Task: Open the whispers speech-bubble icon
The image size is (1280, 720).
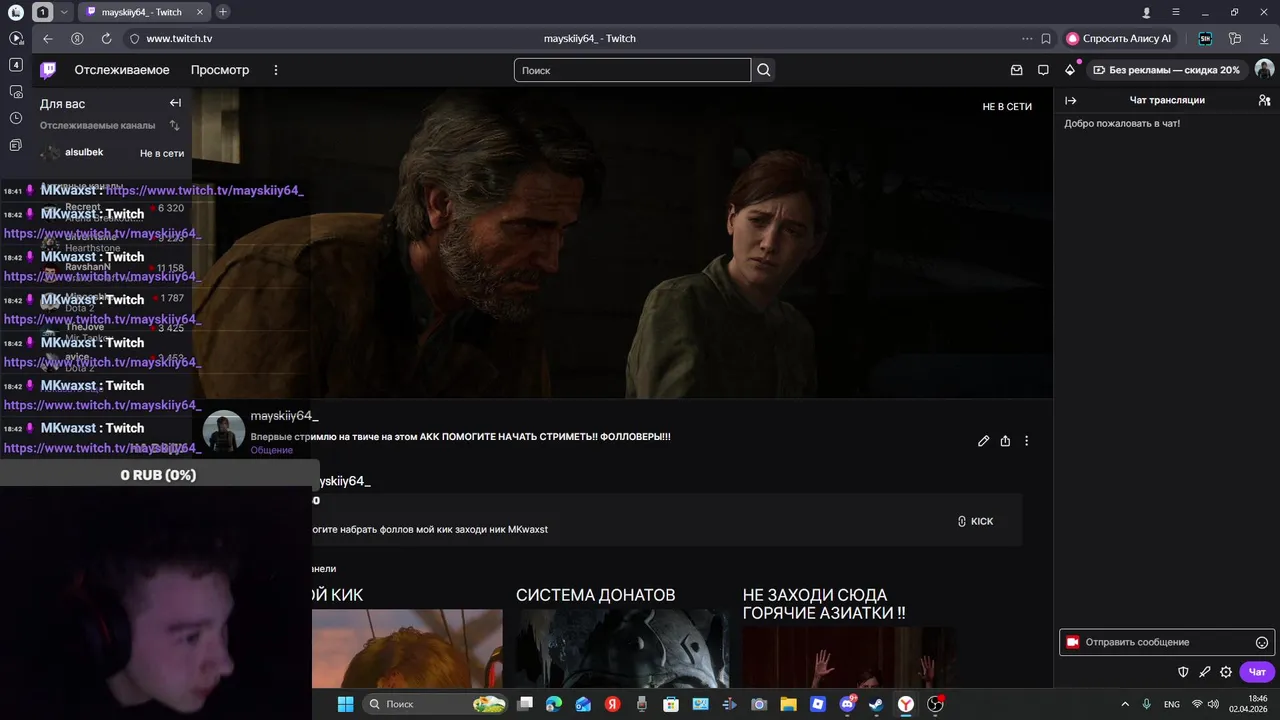Action: tap(1043, 70)
